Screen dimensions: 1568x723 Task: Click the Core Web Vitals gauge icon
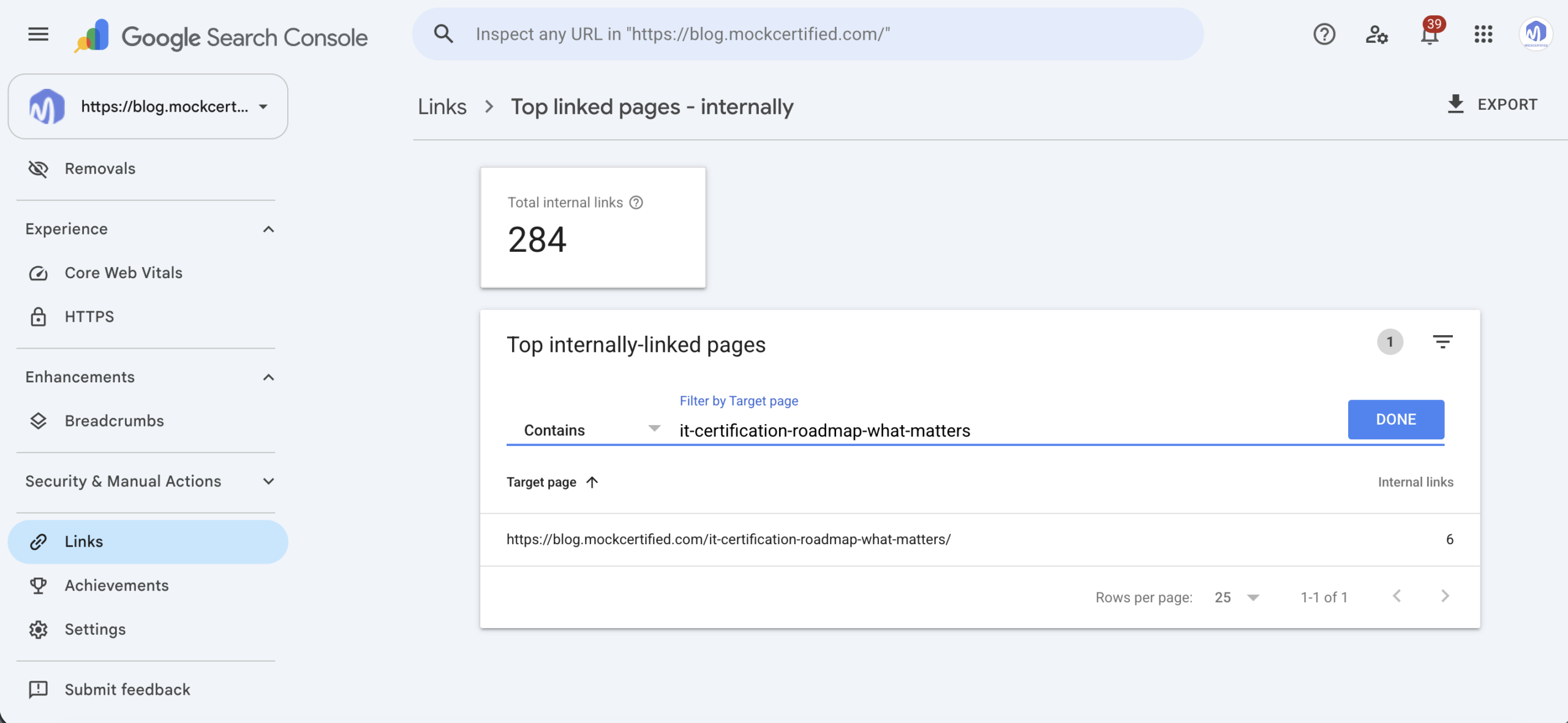(39, 273)
